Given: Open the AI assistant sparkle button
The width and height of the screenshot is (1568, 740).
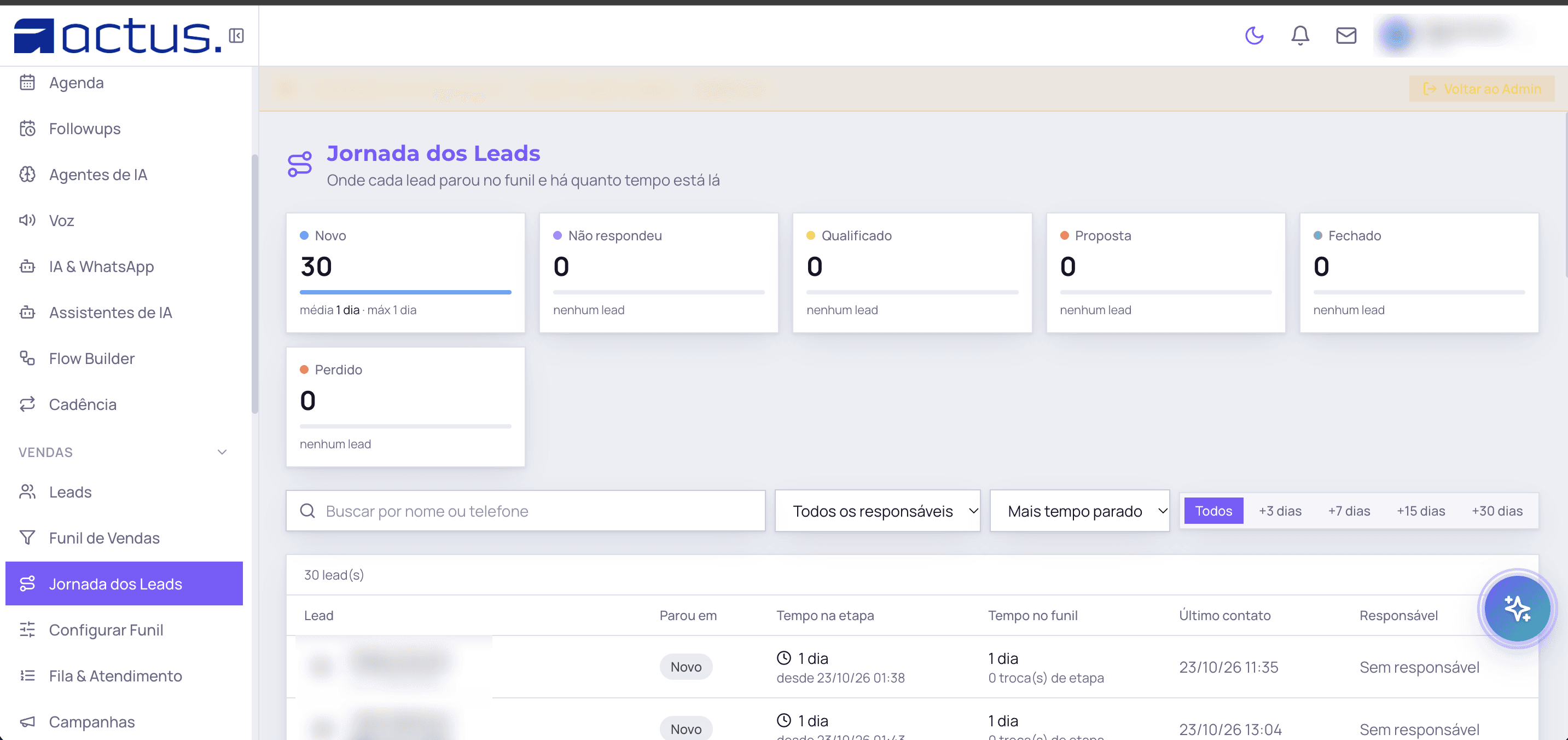Looking at the screenshot, I should [1517, 608].
